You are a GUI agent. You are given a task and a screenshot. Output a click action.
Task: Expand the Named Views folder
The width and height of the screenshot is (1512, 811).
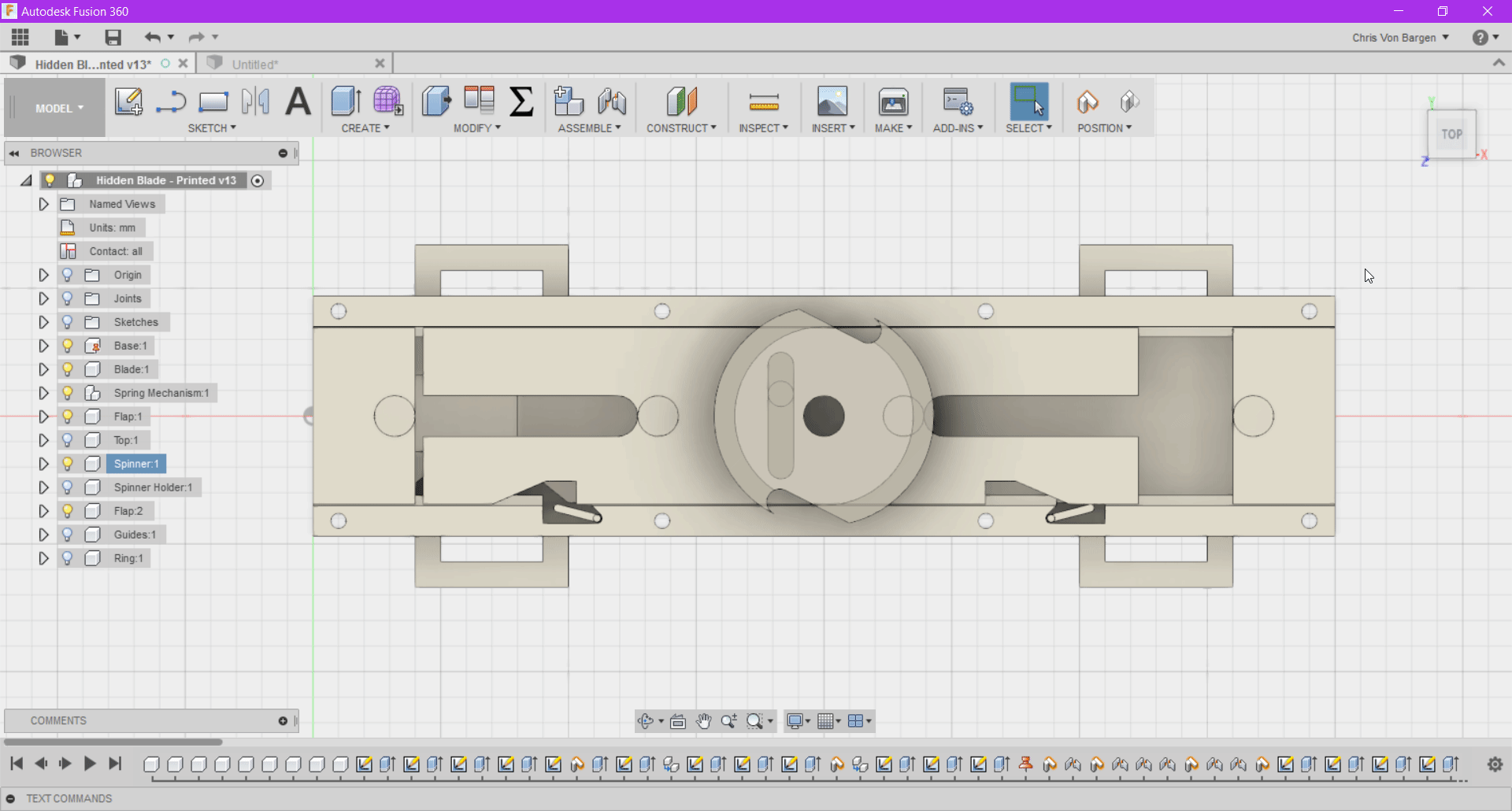pos(43,204)
